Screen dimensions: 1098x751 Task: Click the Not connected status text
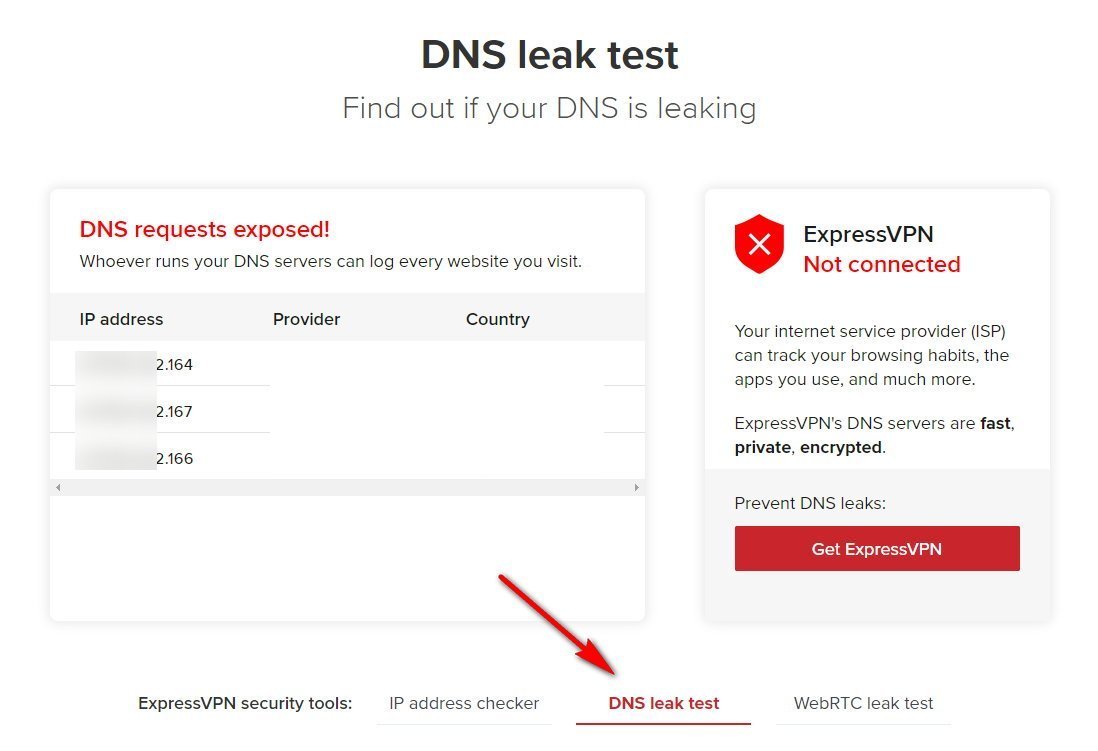coord(882,264)
